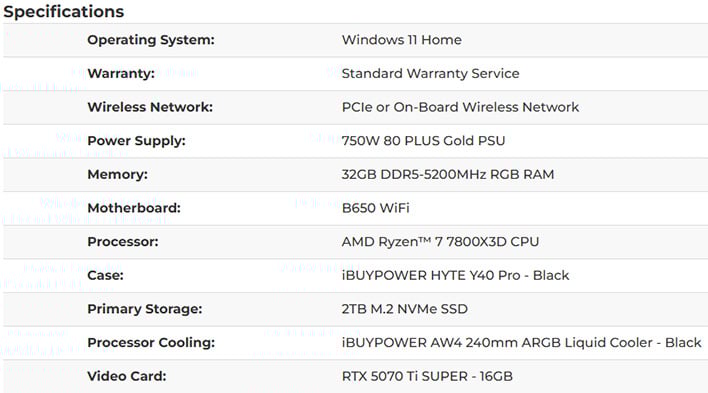
Task: Select the Processor label
Action: (x=123, y=242)
